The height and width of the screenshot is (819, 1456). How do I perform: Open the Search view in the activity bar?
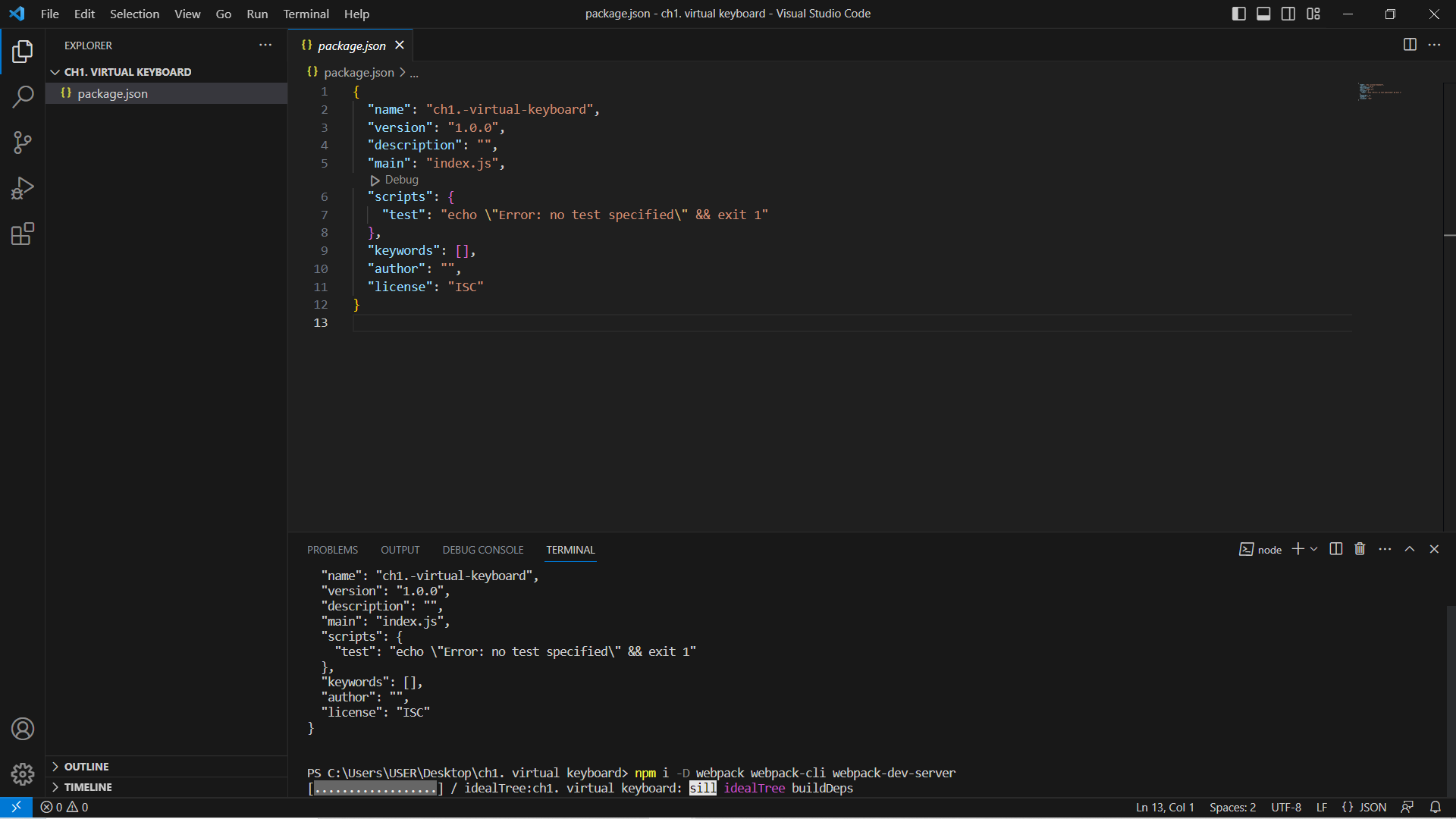tap(23, 97)
